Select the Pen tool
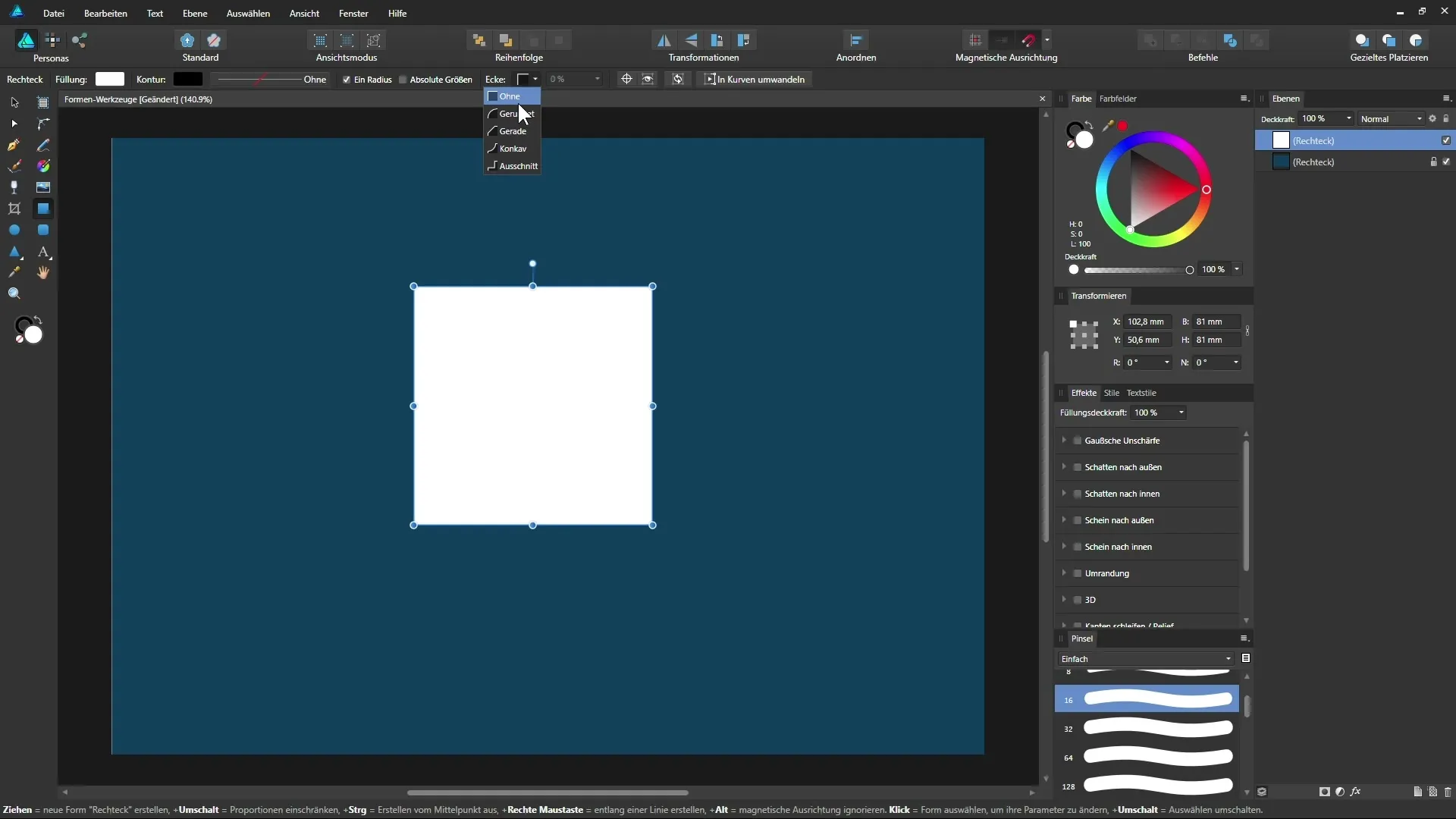Image resolution: width=1456 pixels, height=819 pixels. click(x=14, y=145)
